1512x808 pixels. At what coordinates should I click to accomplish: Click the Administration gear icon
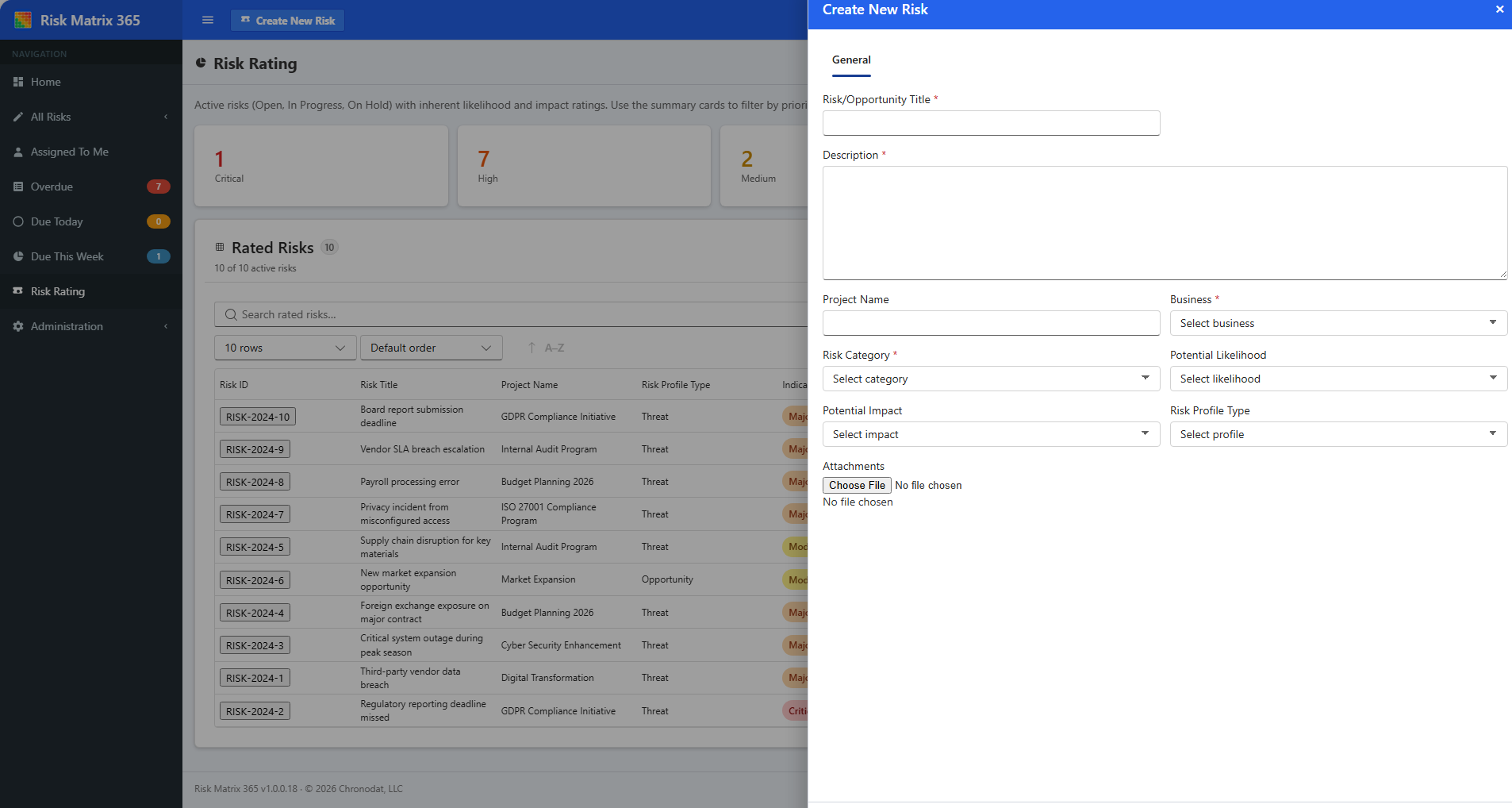18,326
